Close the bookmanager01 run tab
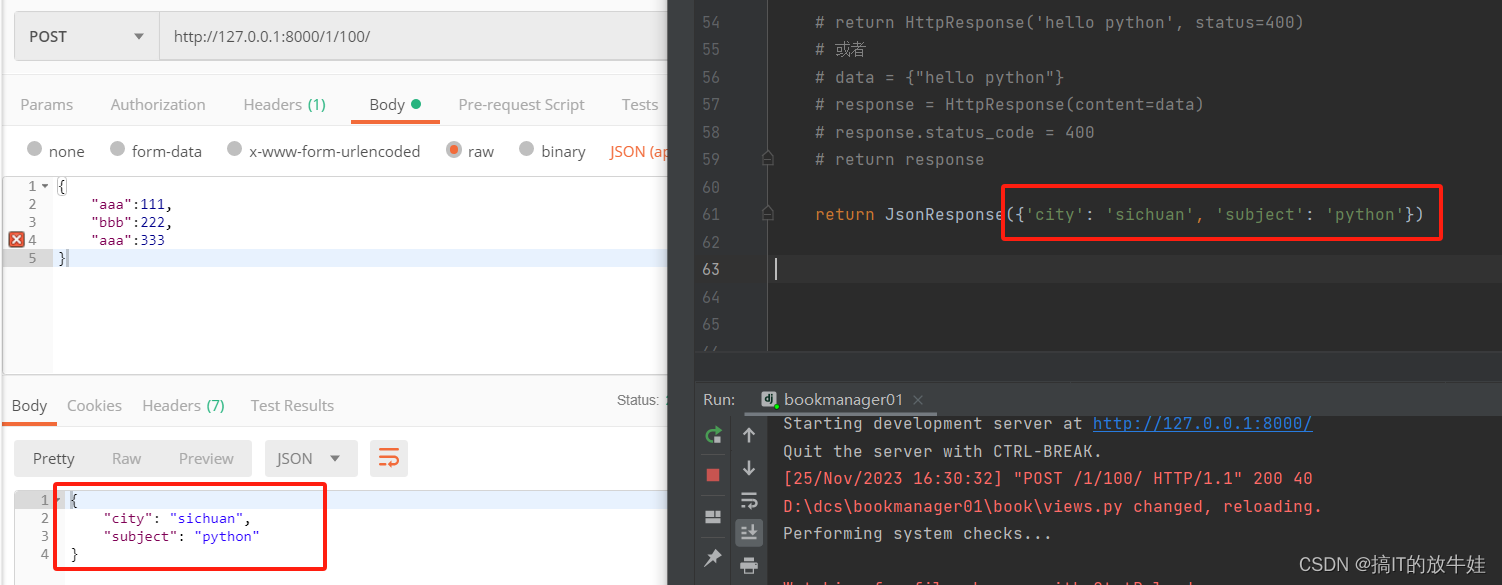The image size is (1502, 585). point(919,400)
